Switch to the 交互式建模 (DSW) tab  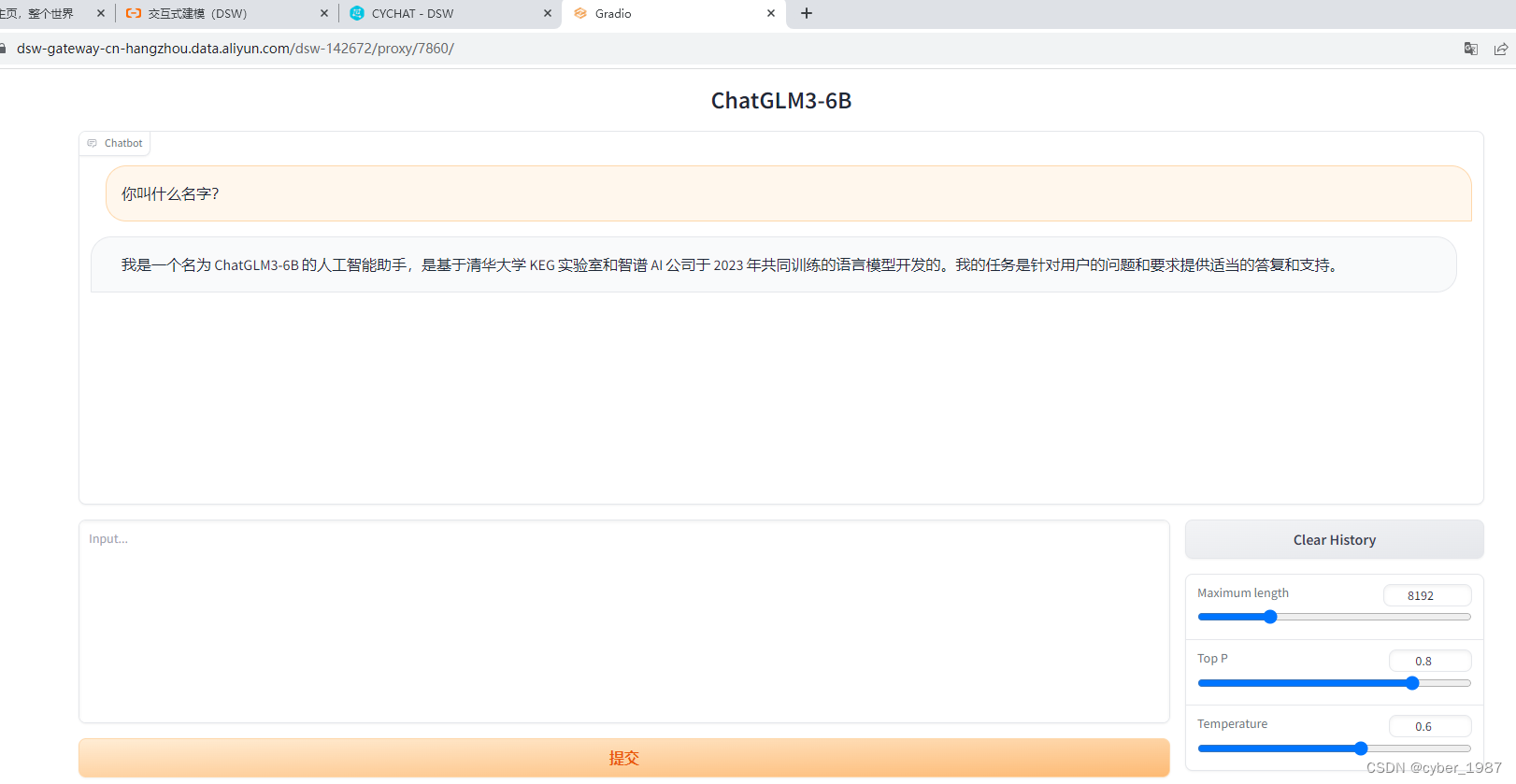tap(227, 13)
